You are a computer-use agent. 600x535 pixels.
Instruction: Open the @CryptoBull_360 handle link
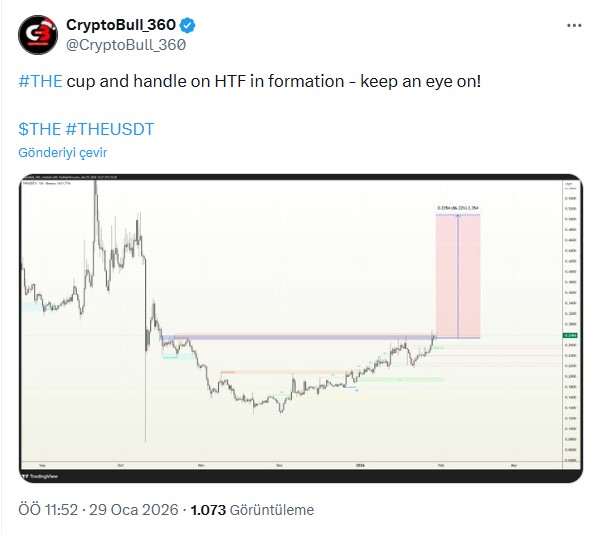(125, 44)
